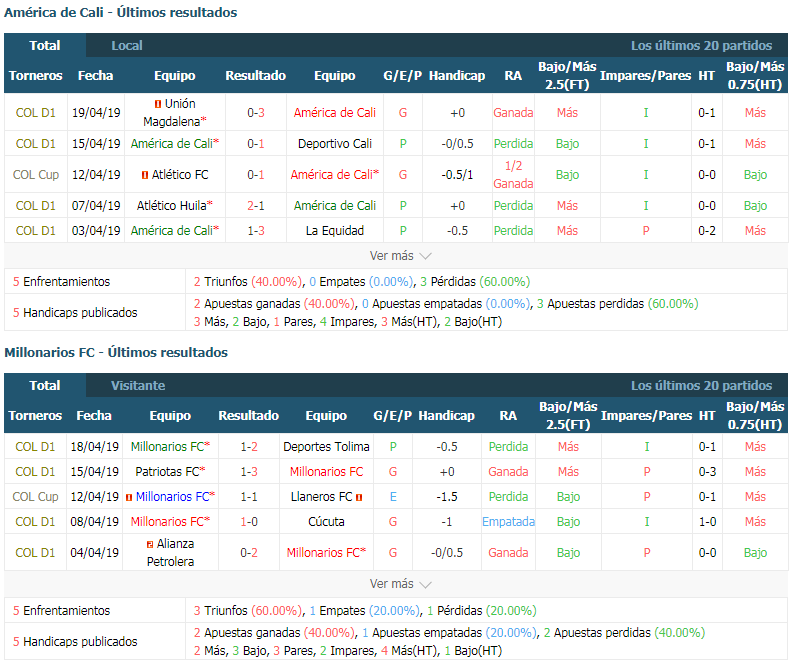Click '3 Triunfos (60.00%)' in Millonarios summary
Viewport: 791px width, 660px height.
[248, 611]
